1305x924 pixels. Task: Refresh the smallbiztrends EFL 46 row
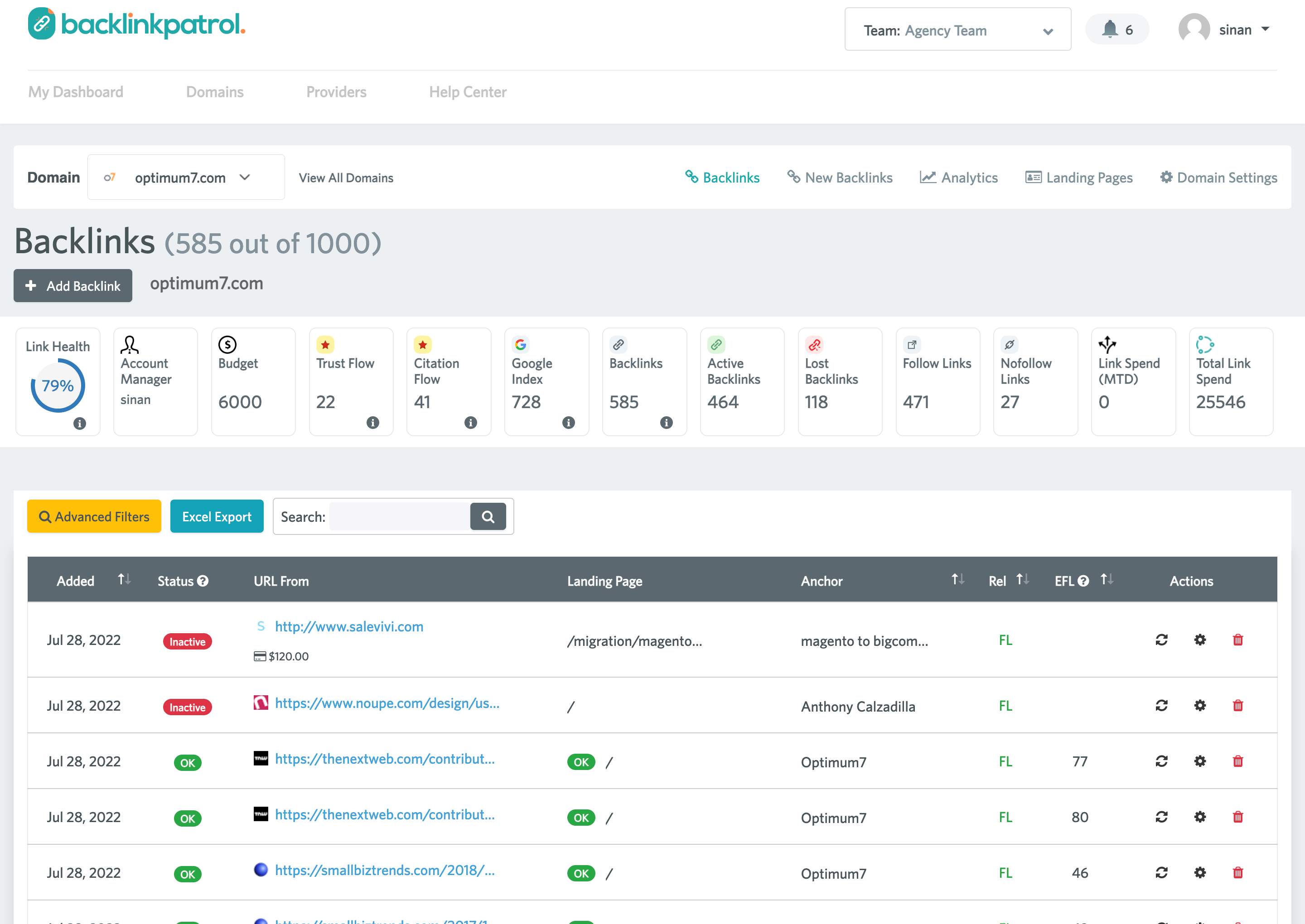tap(1161, 873)
